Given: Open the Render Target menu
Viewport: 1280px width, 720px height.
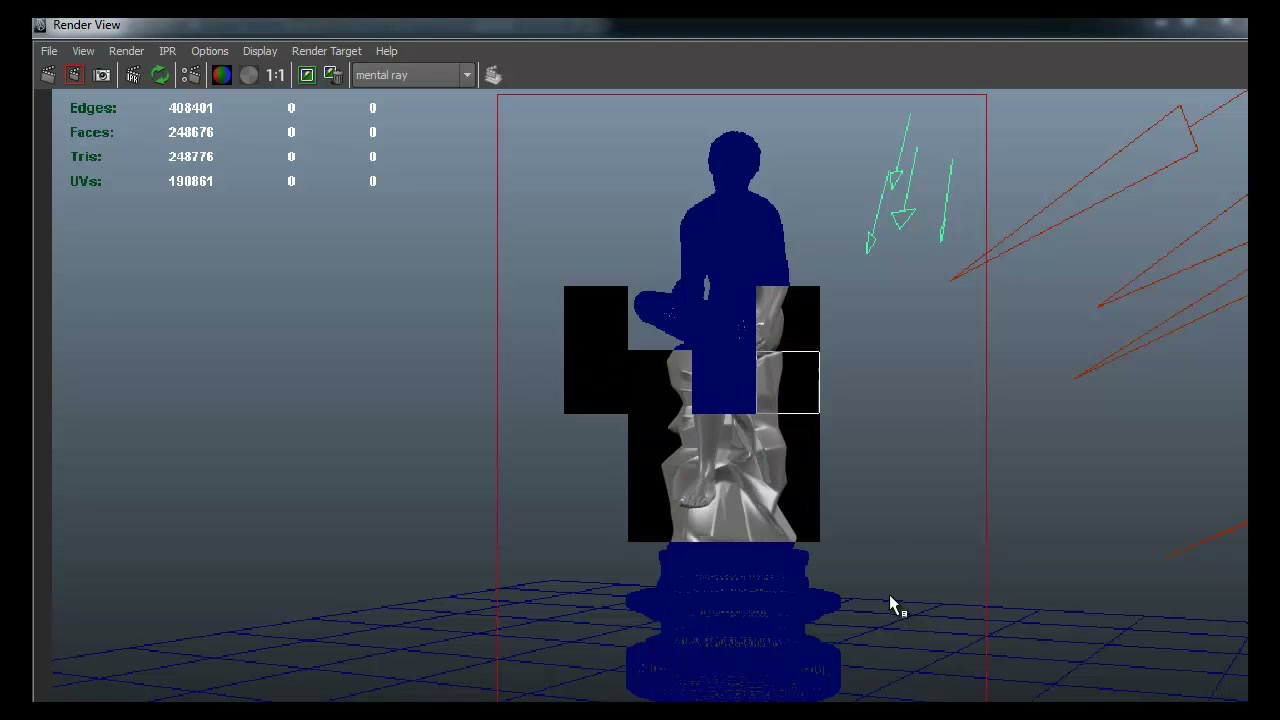Looking at the screenshot, I should click(326, 51).
